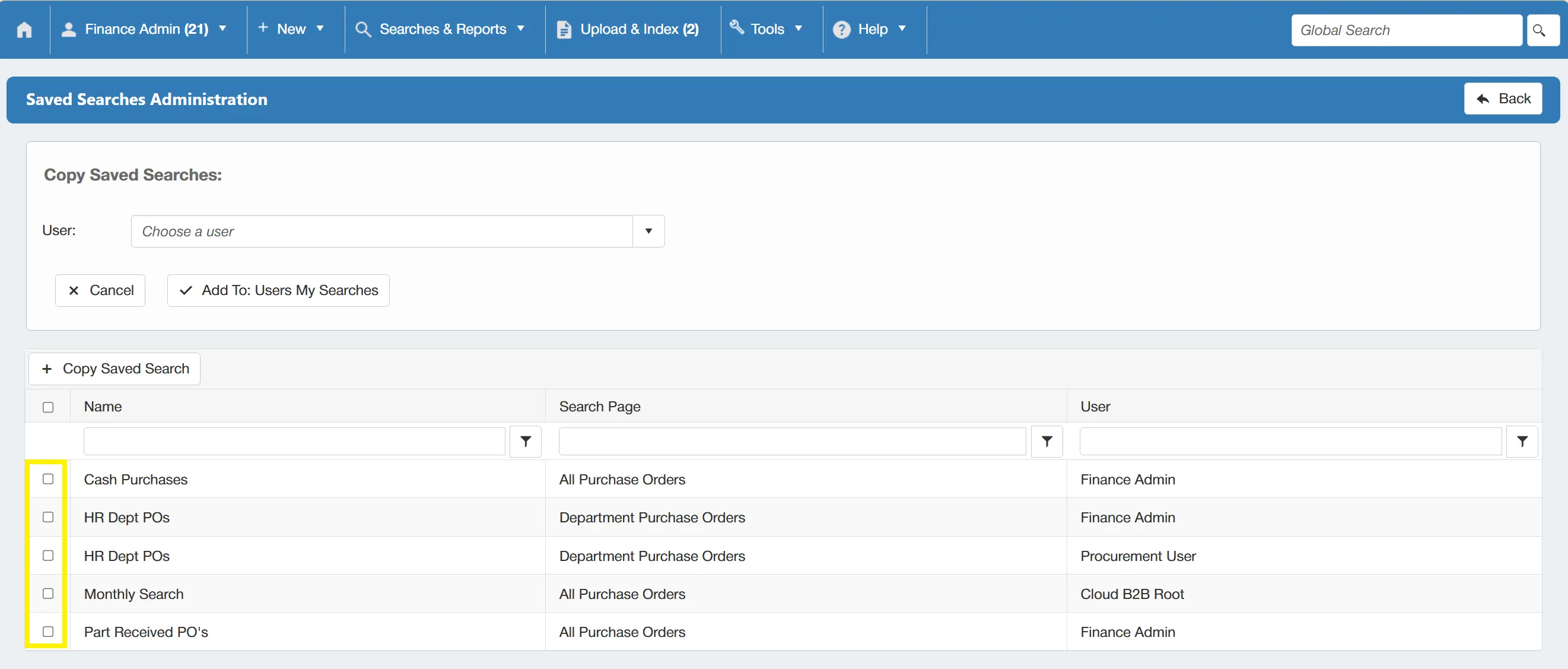
Task: Click the Upload & Index document icon
Action: pos(564,29)
